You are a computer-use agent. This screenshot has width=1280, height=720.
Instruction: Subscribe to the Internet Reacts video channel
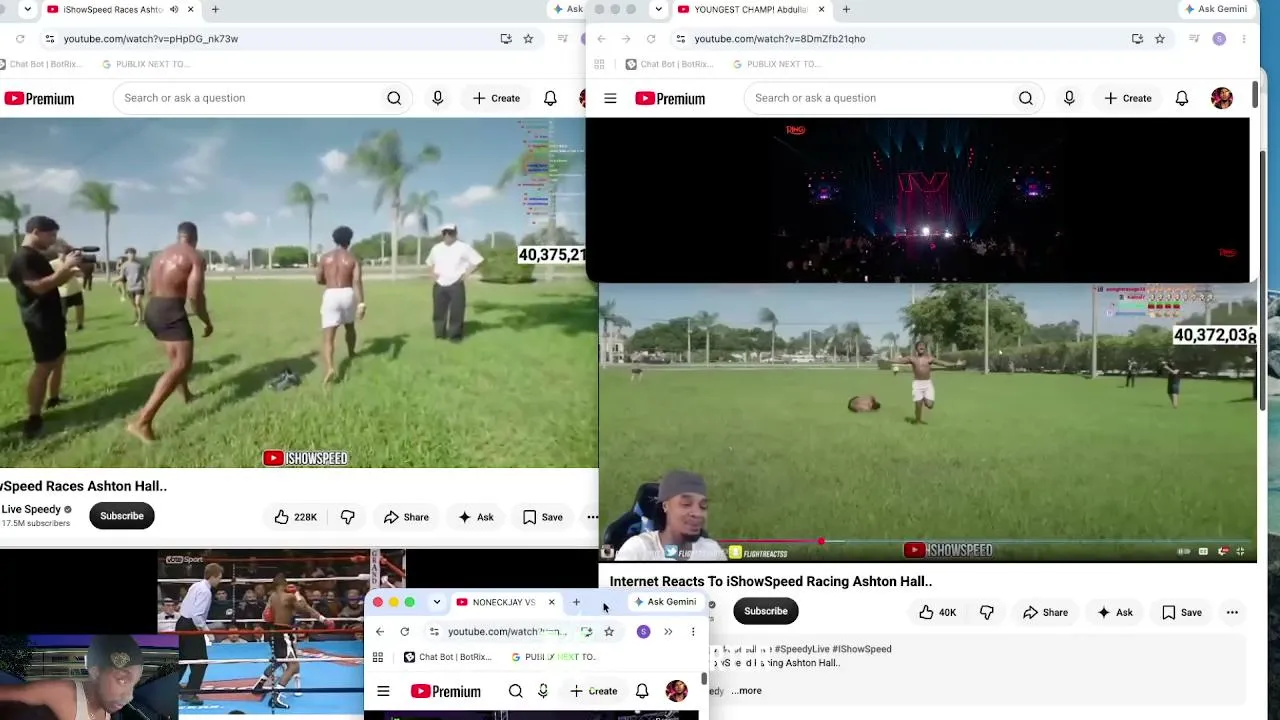pyautogui.click(x=766, y=611)
